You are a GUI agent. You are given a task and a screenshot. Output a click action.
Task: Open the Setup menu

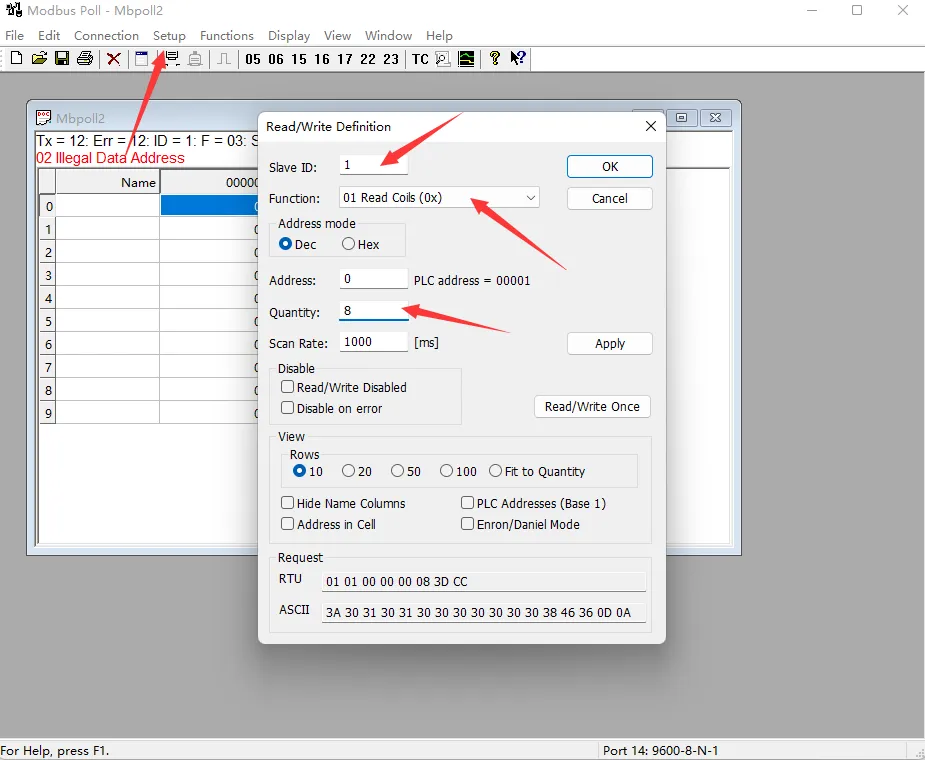click(169, 35)
